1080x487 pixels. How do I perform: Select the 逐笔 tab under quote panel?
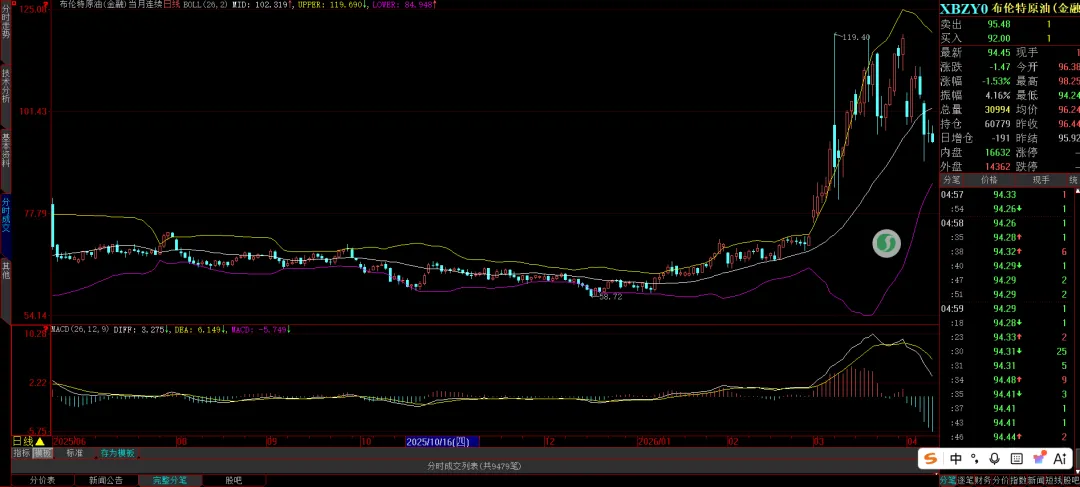click(965, 480)
